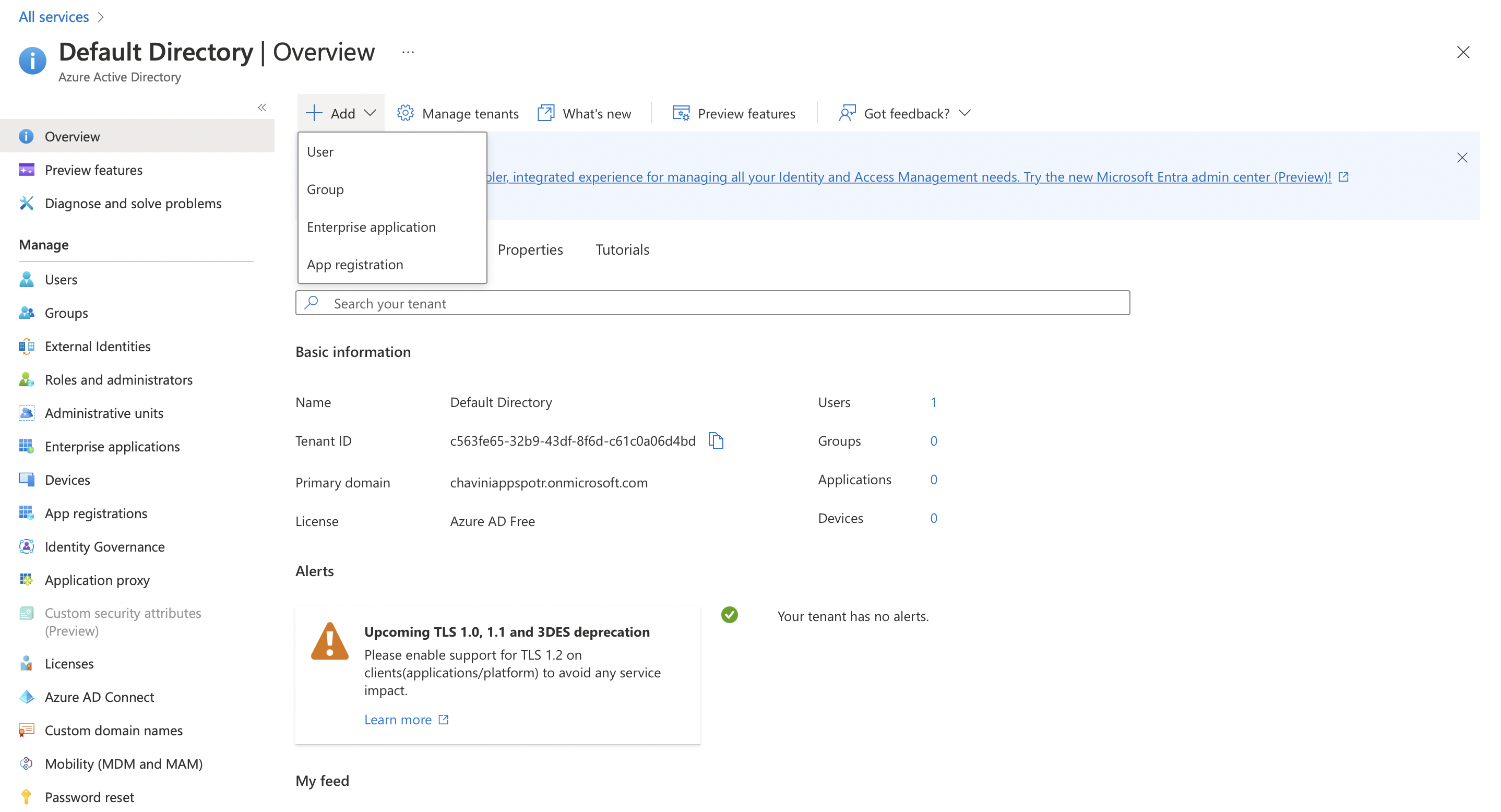Click the Users icon in sidebar

pyautogui.click(x=26, y=279)
